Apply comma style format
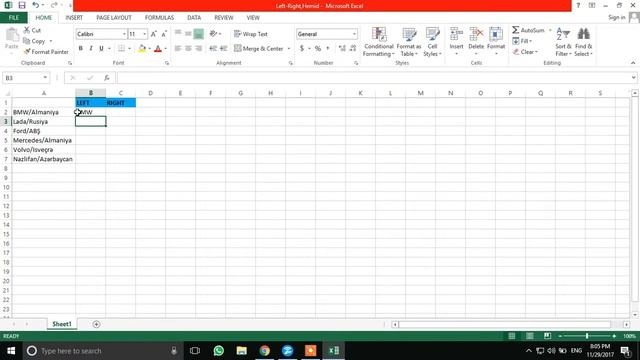The width and height of the screenshot is (640, 360). pos(328,49)
